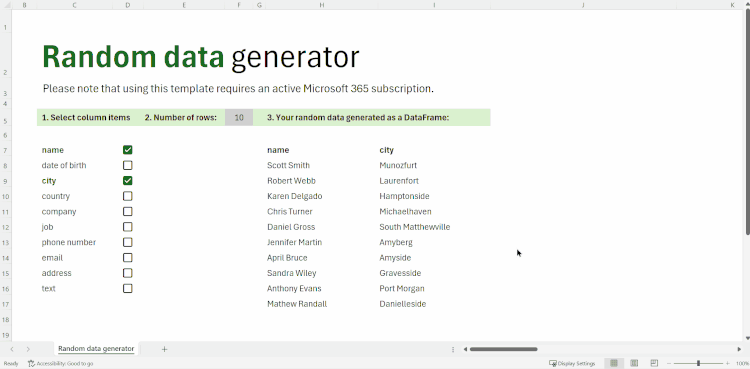Screen dimensions: 750x369
Task: Enable the date of birth checkbox
Action: click(127, 165)
